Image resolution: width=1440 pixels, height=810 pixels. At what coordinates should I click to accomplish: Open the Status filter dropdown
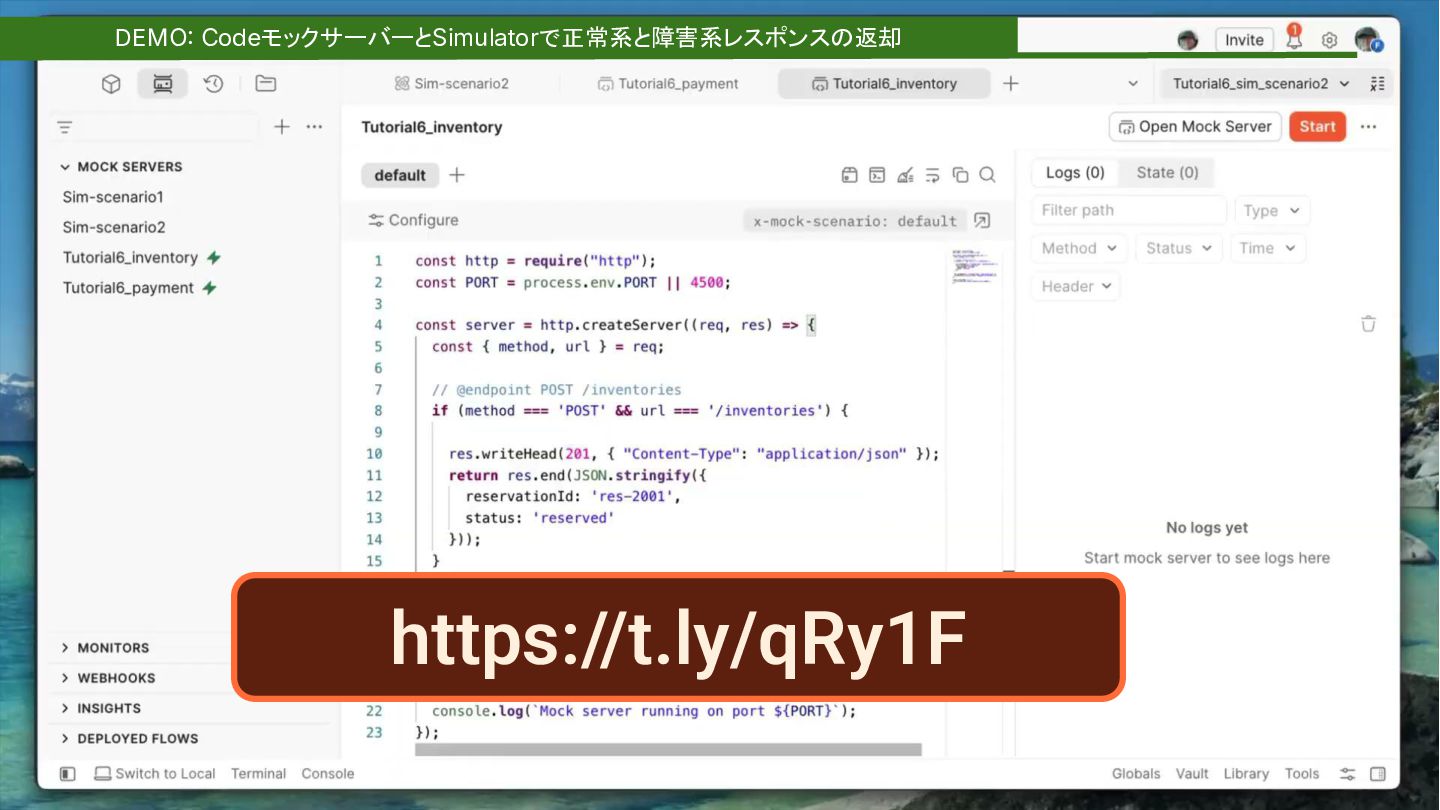1179,248
